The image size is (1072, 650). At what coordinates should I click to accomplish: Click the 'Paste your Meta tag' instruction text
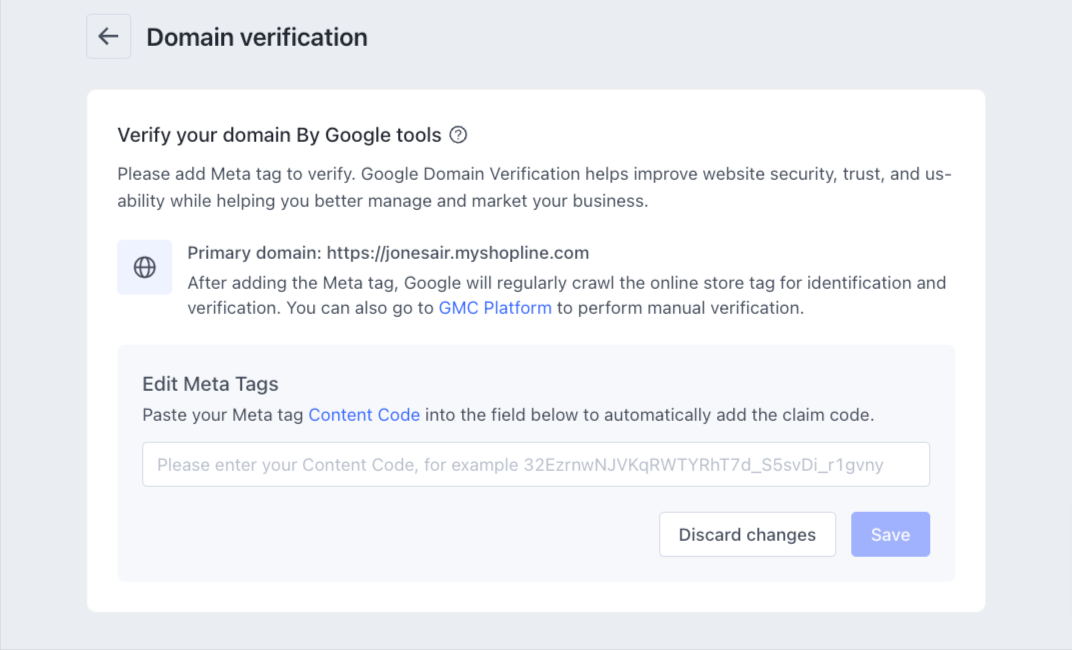(223, 414)
